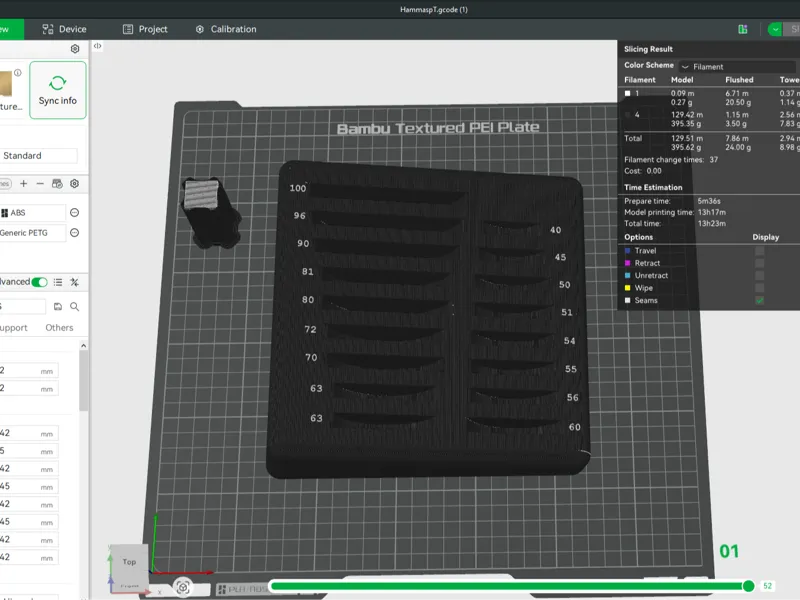Click the Slicing Result header
The width and height of the screenshot is (800, 600).
(x=648, y=49)
